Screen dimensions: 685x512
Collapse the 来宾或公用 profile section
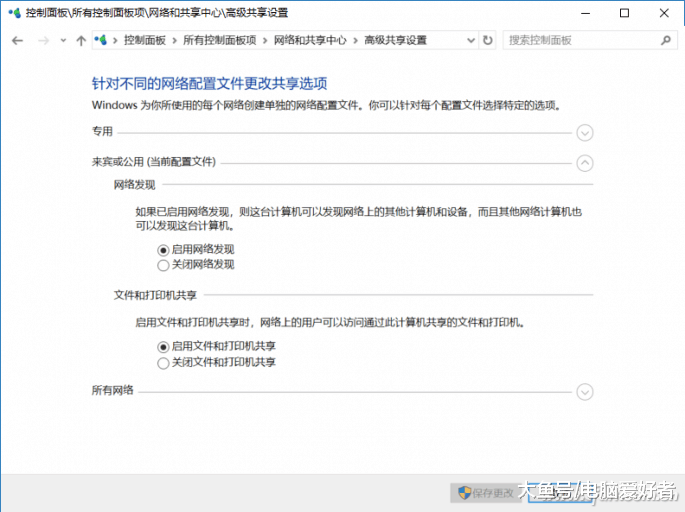(x=585, y=163)
